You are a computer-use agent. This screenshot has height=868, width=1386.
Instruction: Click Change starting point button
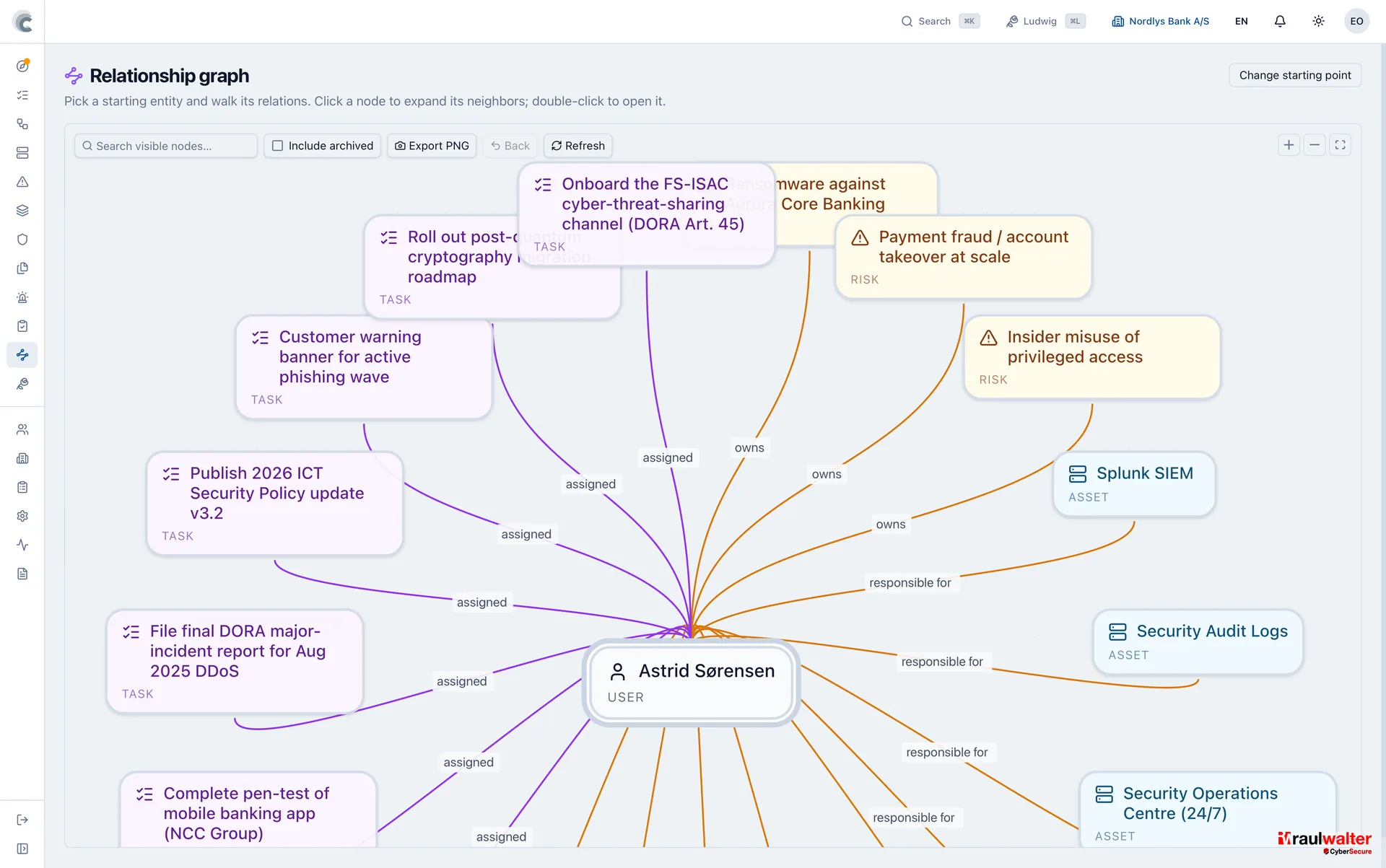coord(1295,75)
